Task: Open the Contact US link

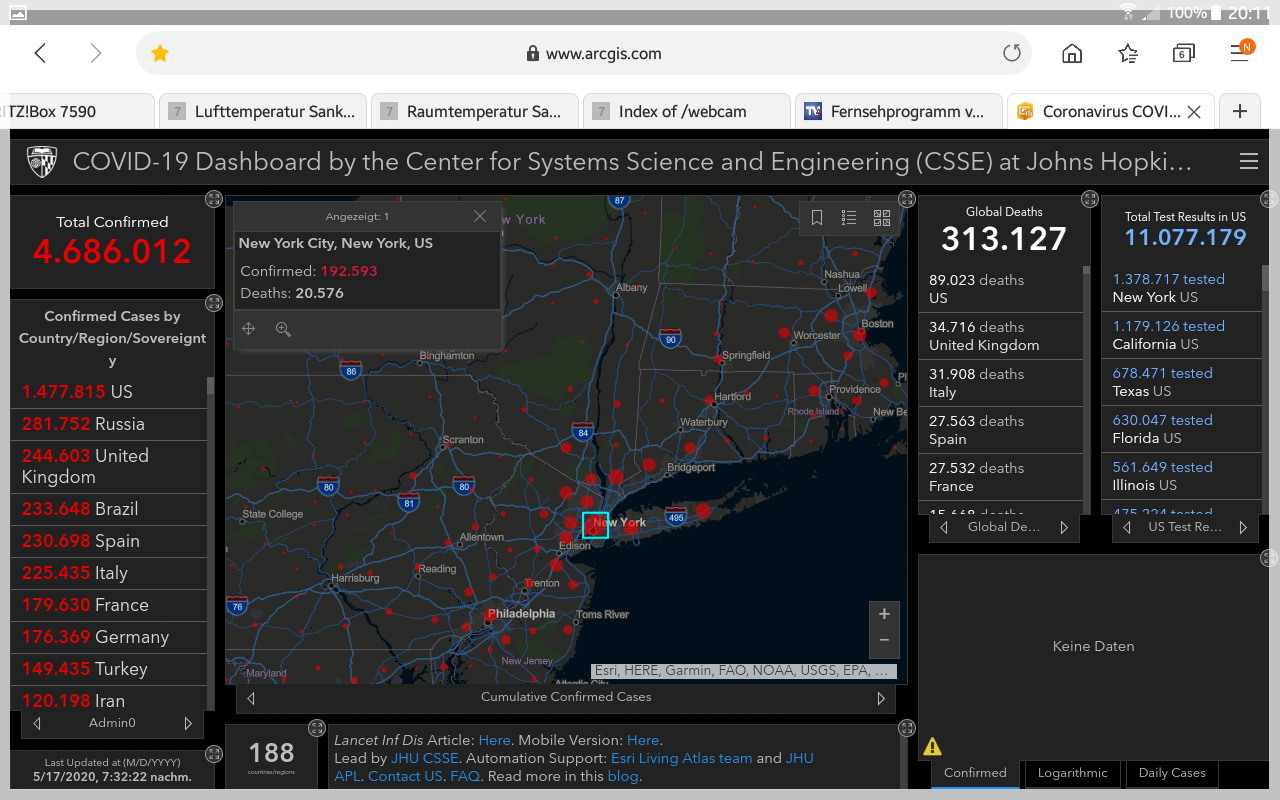Action: tap(405, 777)
